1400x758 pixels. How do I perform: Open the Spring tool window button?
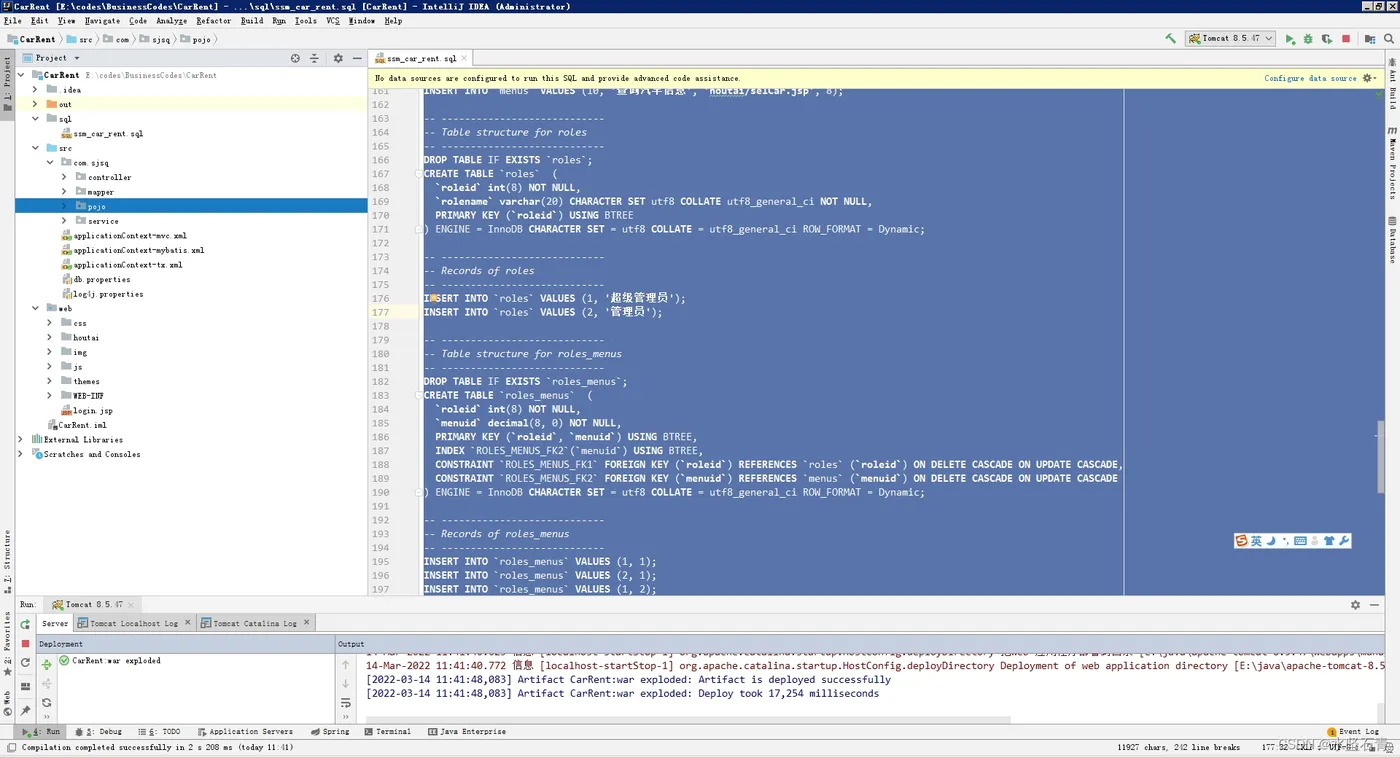point(330,732)
